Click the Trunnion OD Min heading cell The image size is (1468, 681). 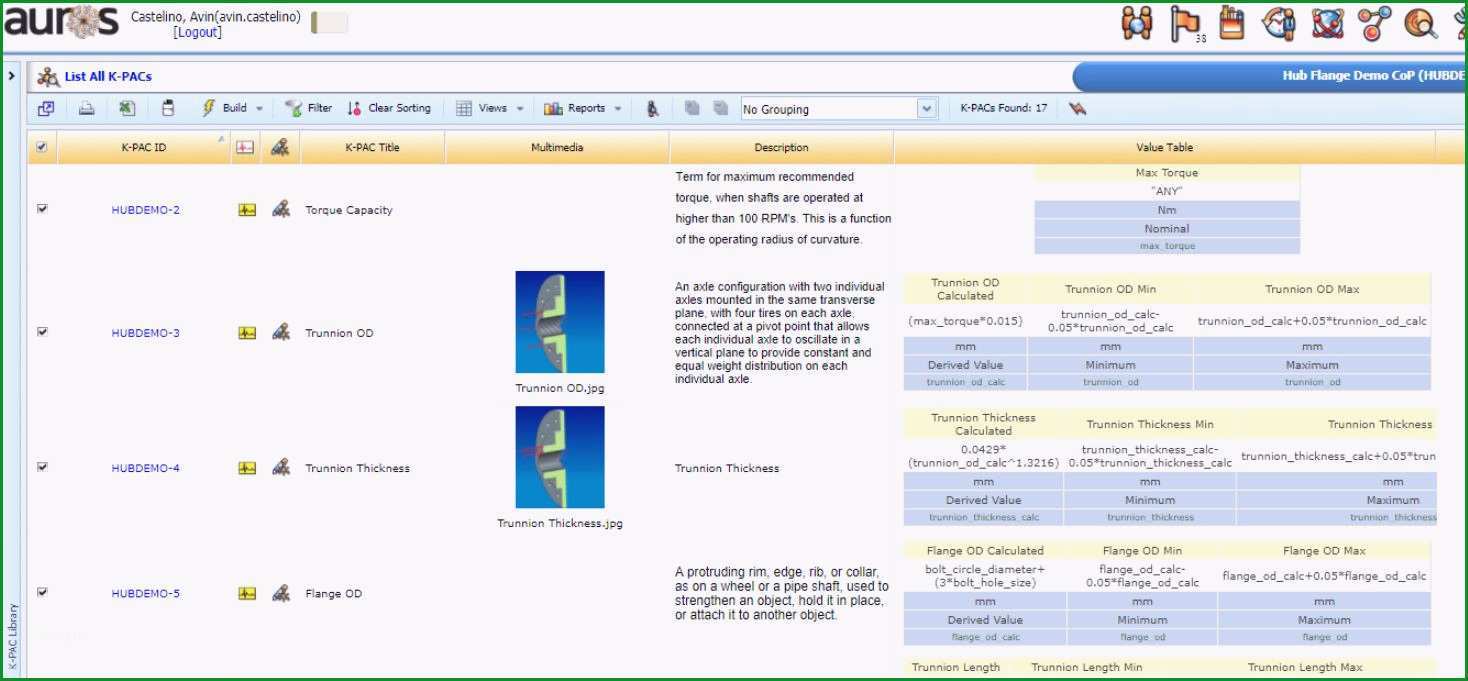click(x=1110, y=289)
